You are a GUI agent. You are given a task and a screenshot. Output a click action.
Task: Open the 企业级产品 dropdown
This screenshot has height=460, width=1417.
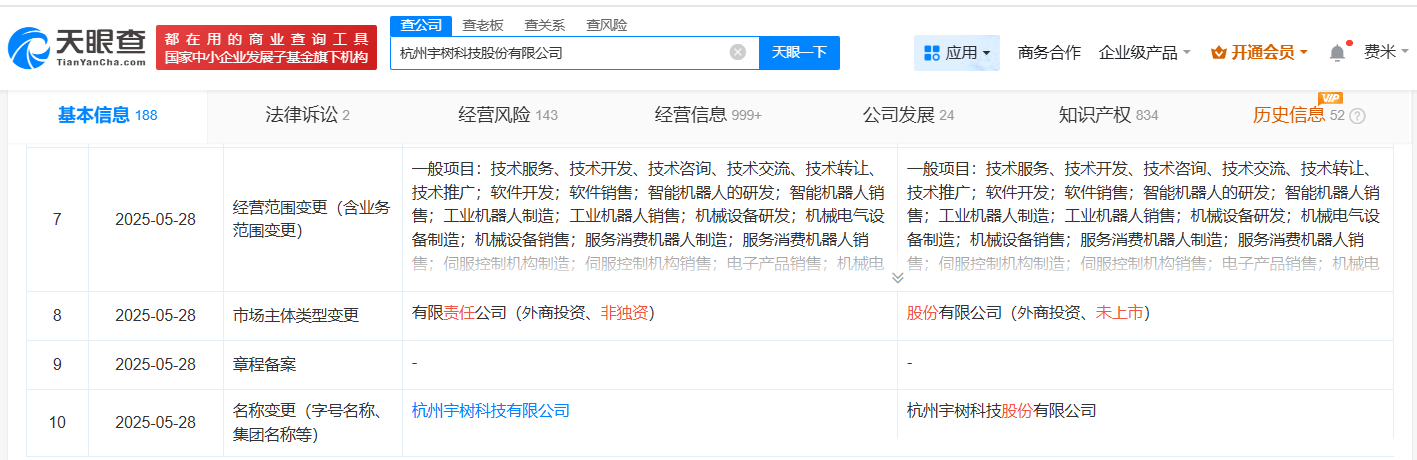coord(1144,52)
